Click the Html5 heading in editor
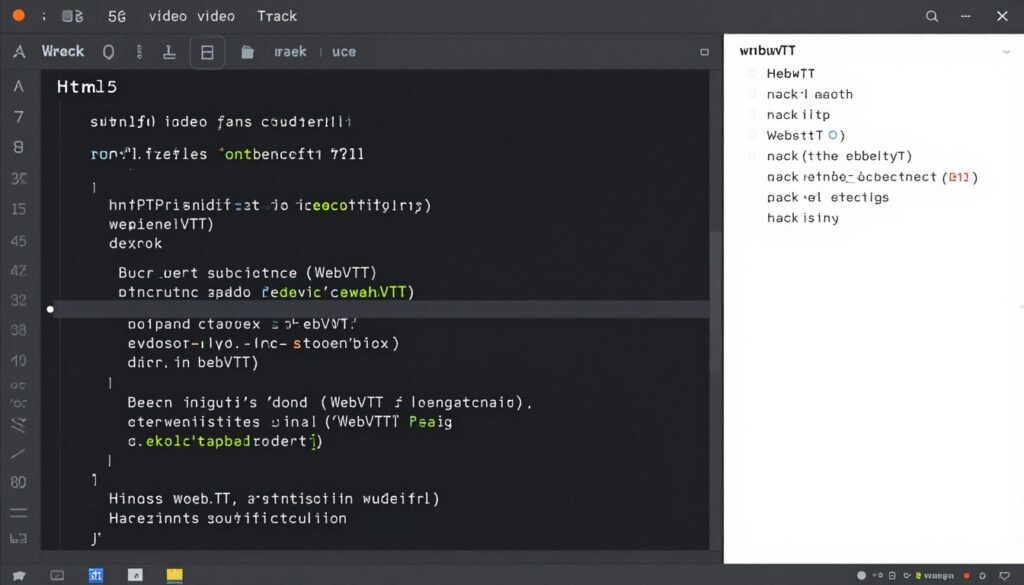Image resolution: width=1024 pixels, height=585 pixels. pyautogui.click(x=87, y=87)
